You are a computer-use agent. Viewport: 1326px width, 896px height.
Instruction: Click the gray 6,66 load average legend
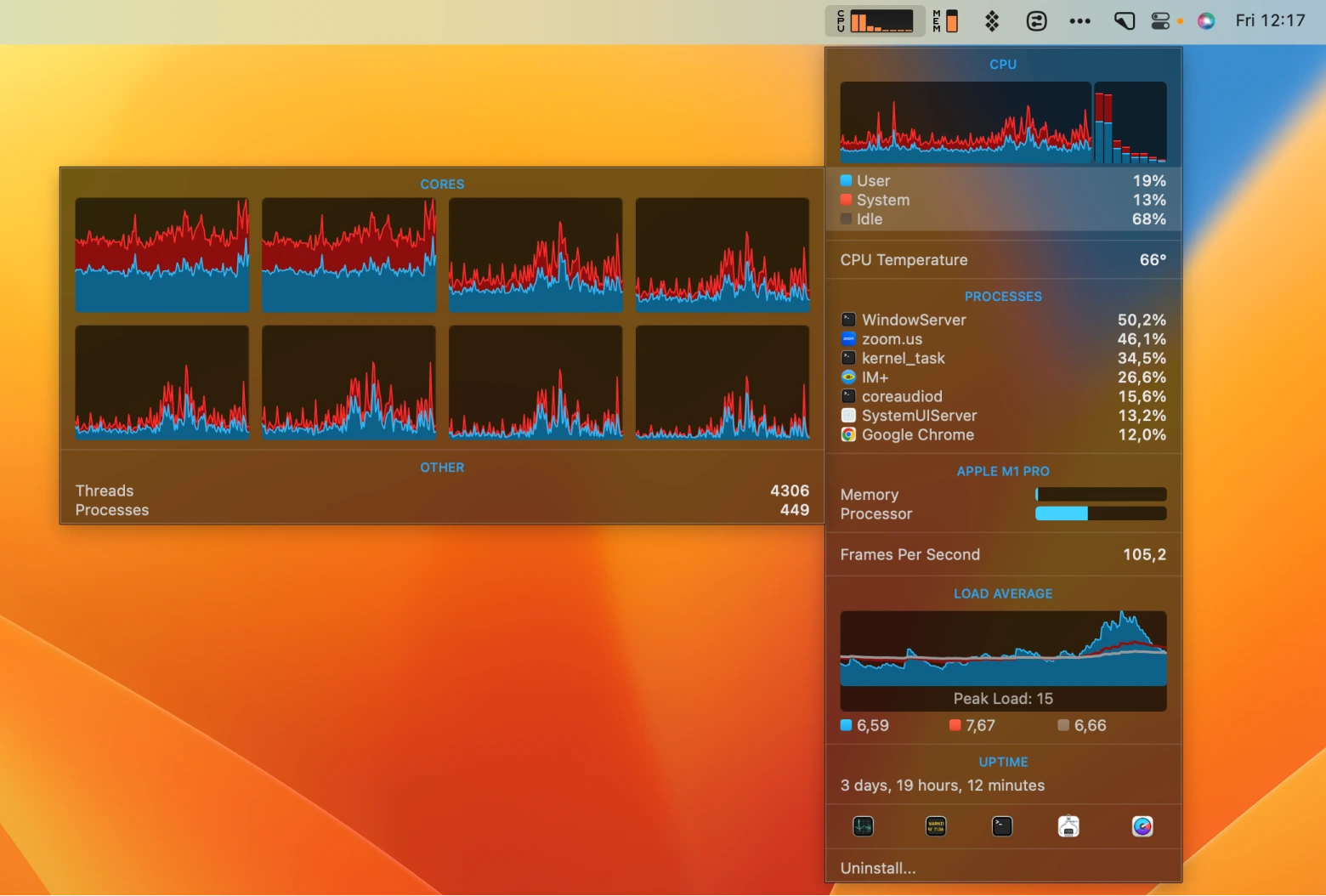tap(1082, 725)
